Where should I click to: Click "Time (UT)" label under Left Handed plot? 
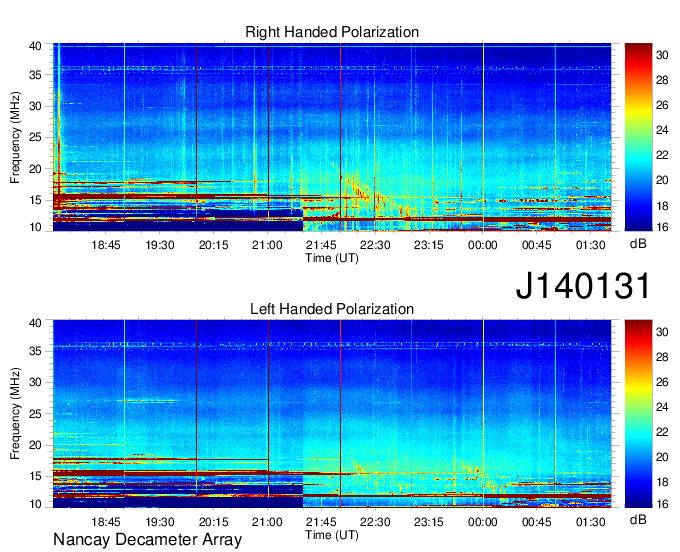(x=332, y=535)
